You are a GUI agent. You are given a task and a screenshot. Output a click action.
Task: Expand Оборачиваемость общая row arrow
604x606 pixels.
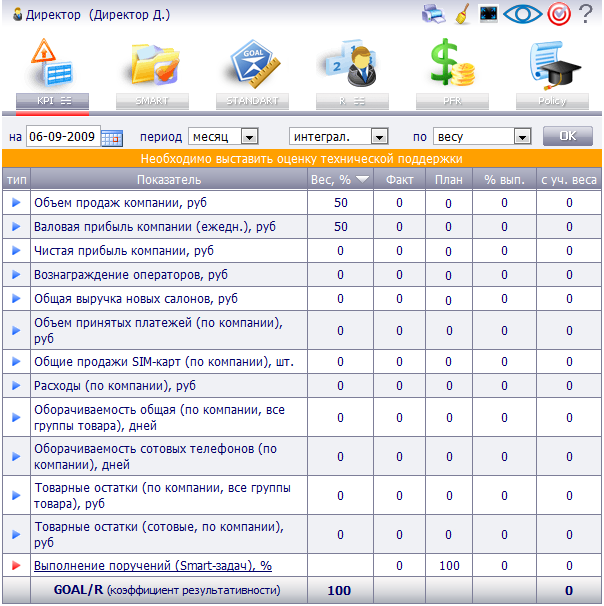[x=16, y=417]
